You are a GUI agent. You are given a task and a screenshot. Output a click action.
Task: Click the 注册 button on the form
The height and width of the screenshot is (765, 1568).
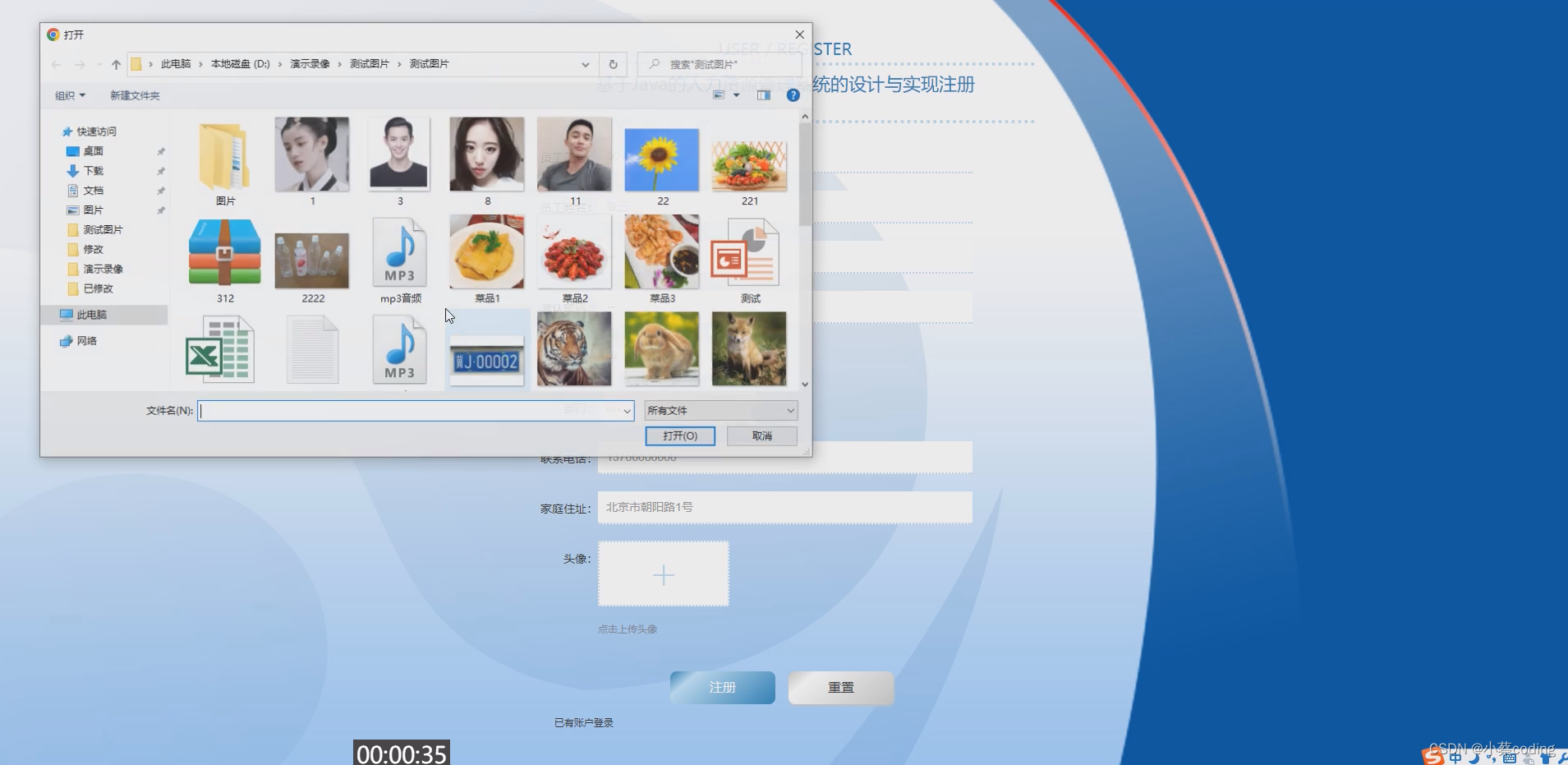[x=723, y=688]
